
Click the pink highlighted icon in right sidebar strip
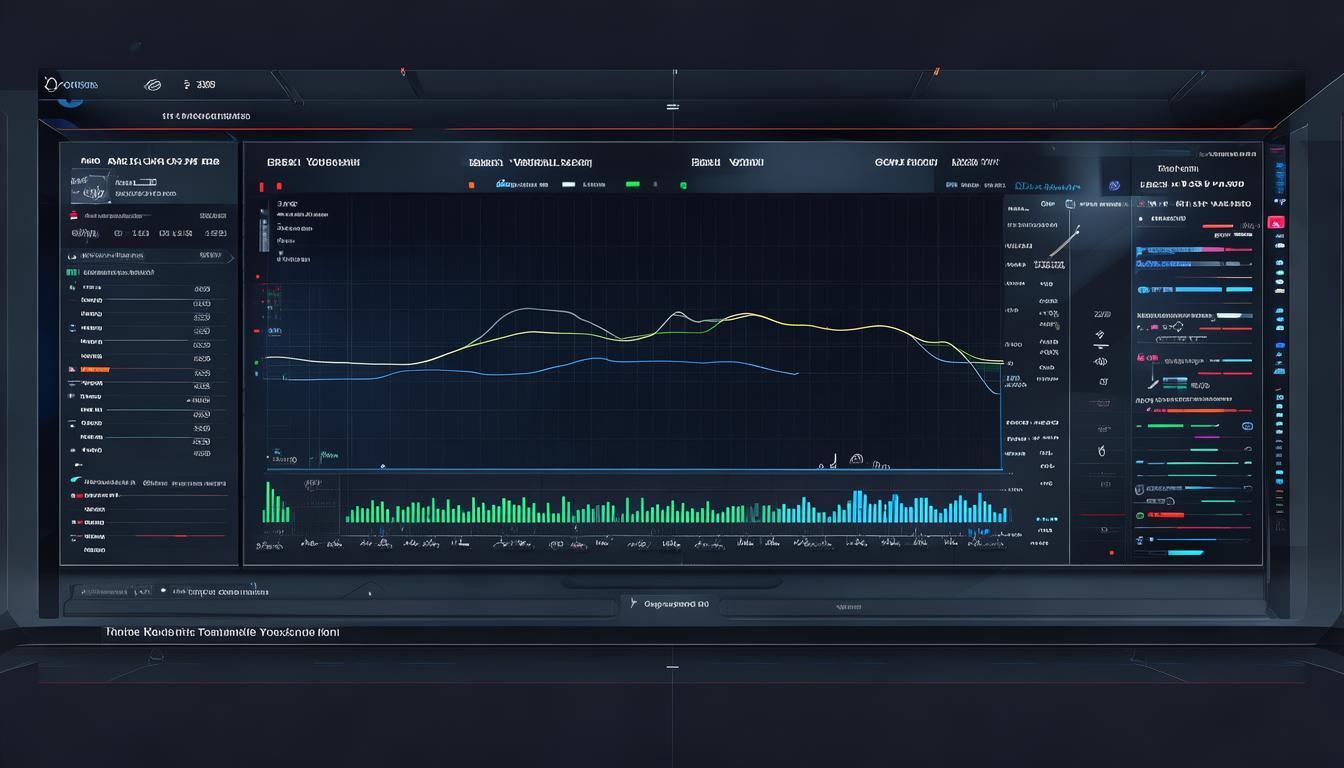pos(1275,222)
